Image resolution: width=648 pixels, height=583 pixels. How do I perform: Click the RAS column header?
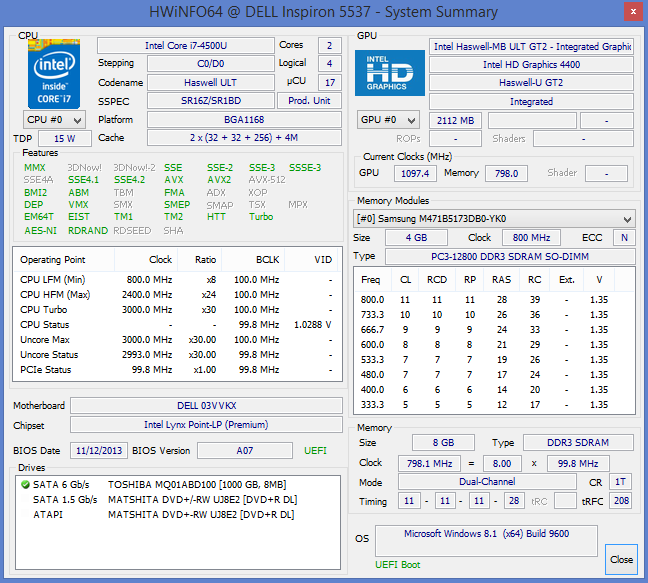pos(501,280)
